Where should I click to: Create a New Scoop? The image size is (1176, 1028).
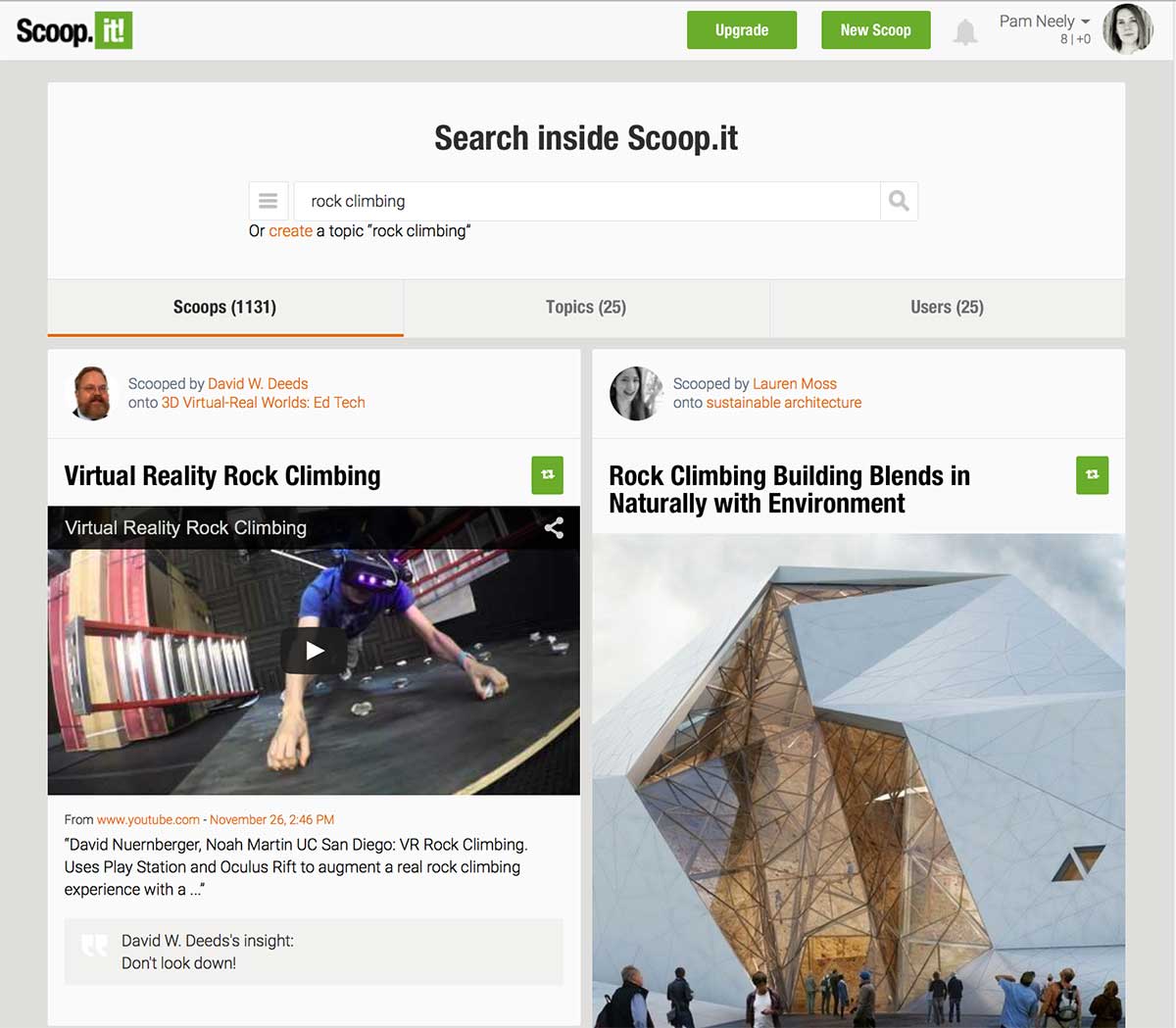pos(876,30)
